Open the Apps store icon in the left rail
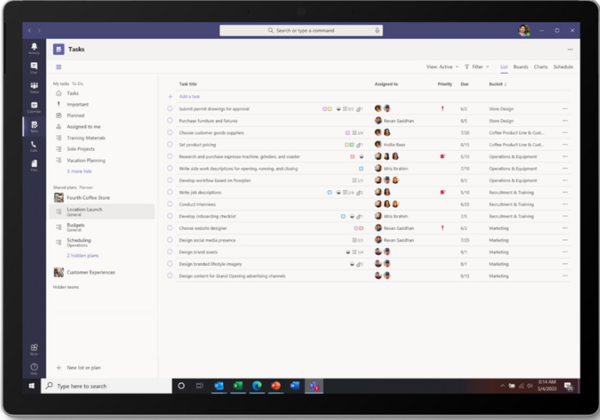600x420 pixels. click(34, 349)
